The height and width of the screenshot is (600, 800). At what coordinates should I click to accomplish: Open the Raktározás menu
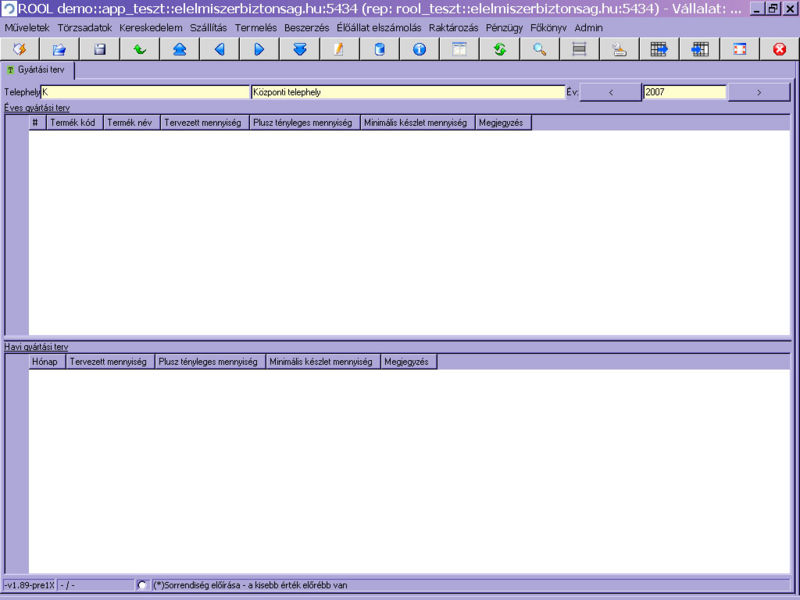point(453,28)
